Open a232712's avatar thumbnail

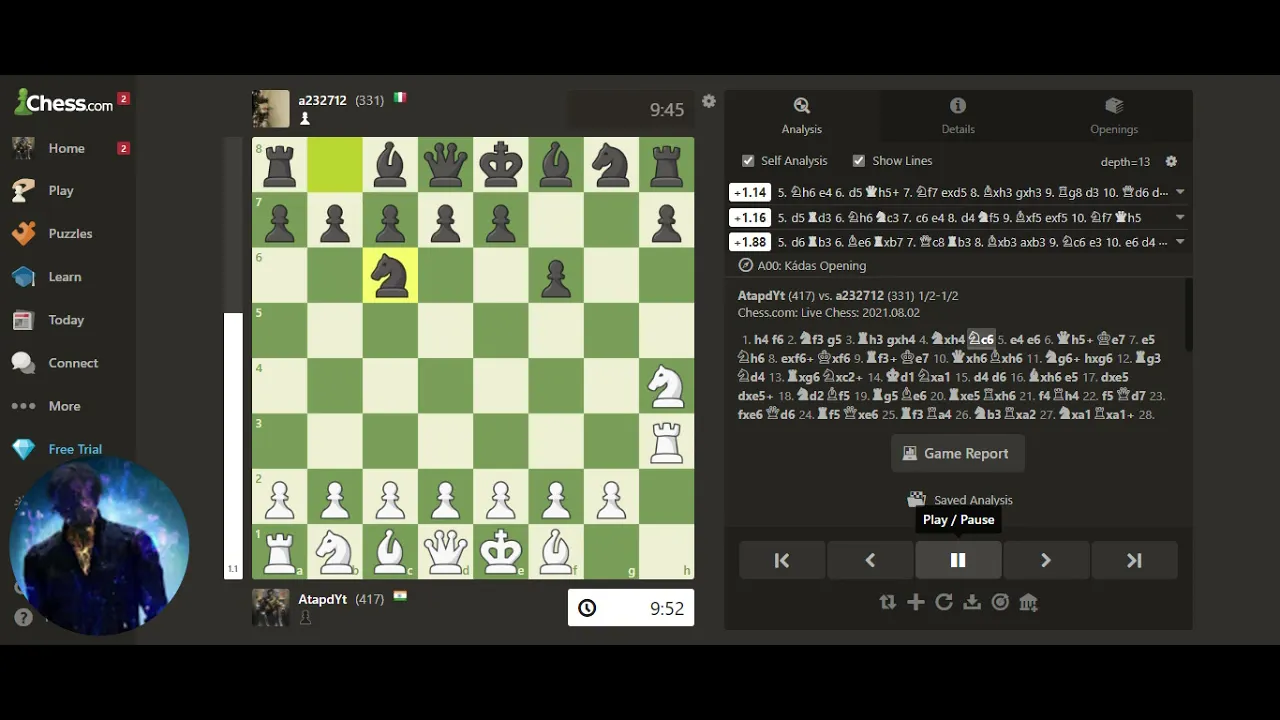[x=270, y=109]
